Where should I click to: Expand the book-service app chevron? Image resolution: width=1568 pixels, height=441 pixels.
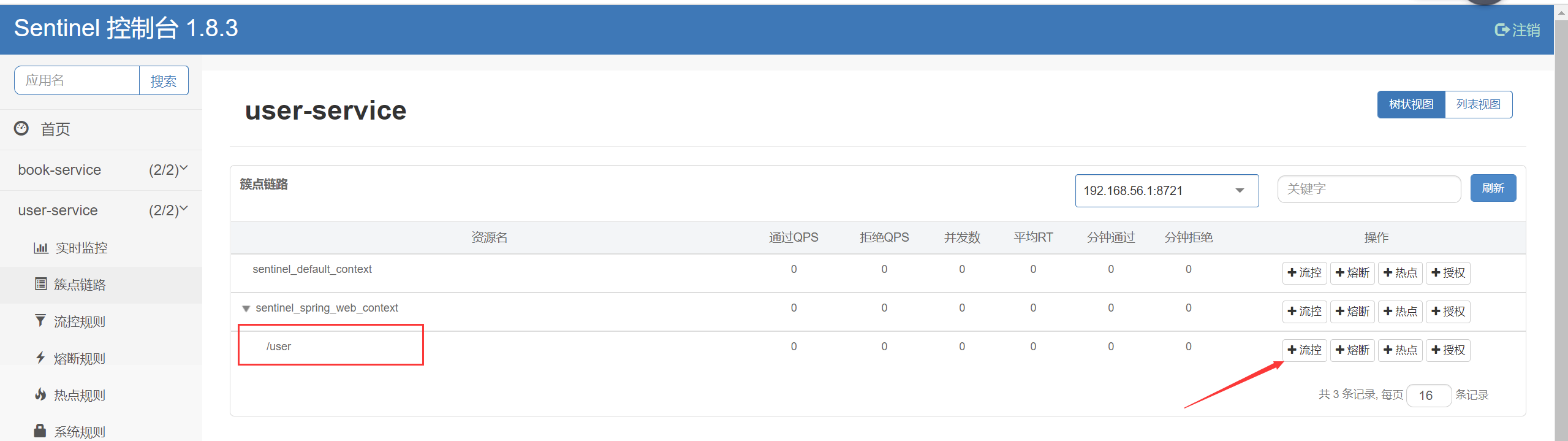pyautogui.click(x=184, y=168)
